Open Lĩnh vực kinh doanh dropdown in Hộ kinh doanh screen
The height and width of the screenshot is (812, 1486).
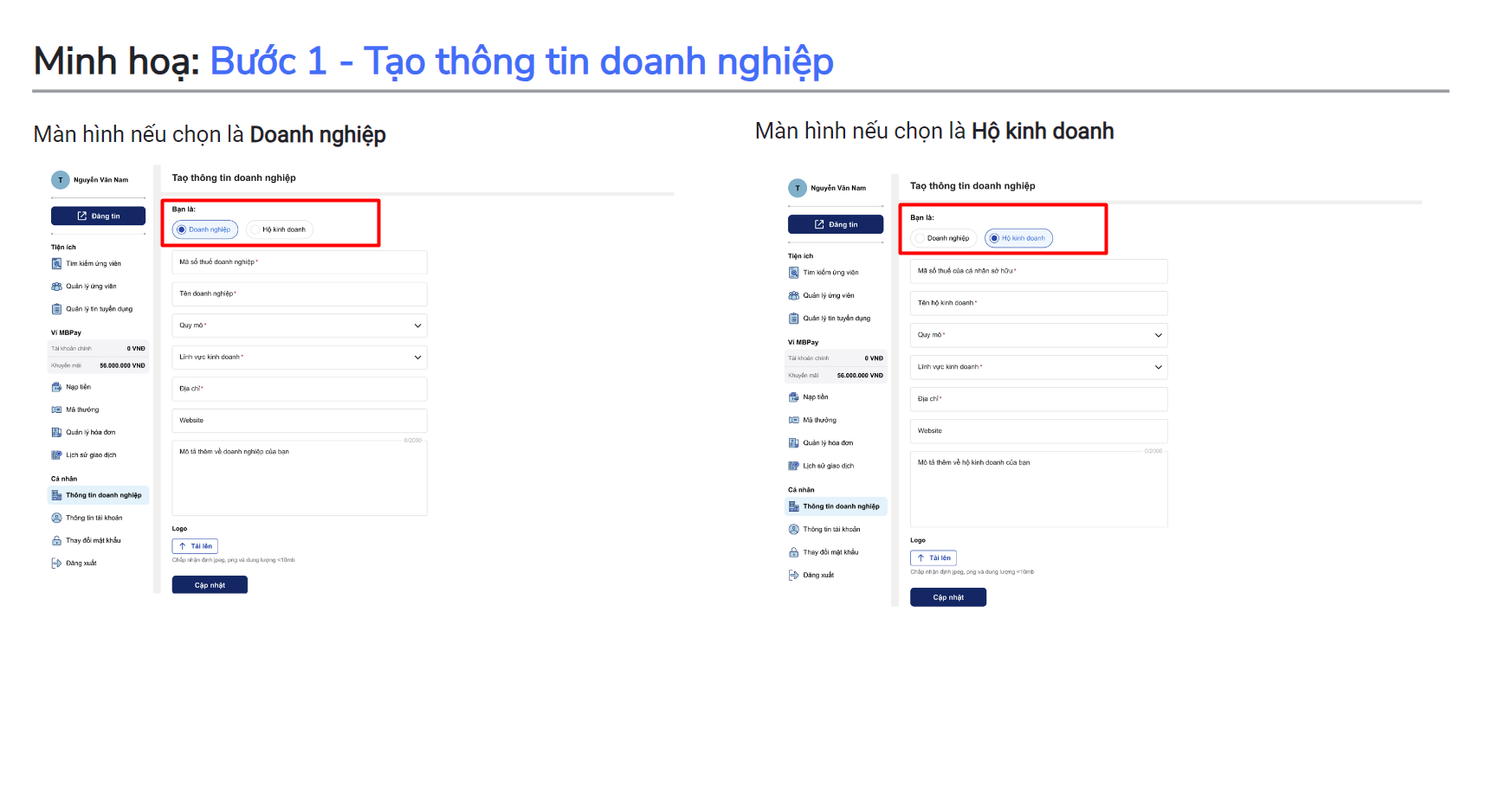coord(1039,367)
